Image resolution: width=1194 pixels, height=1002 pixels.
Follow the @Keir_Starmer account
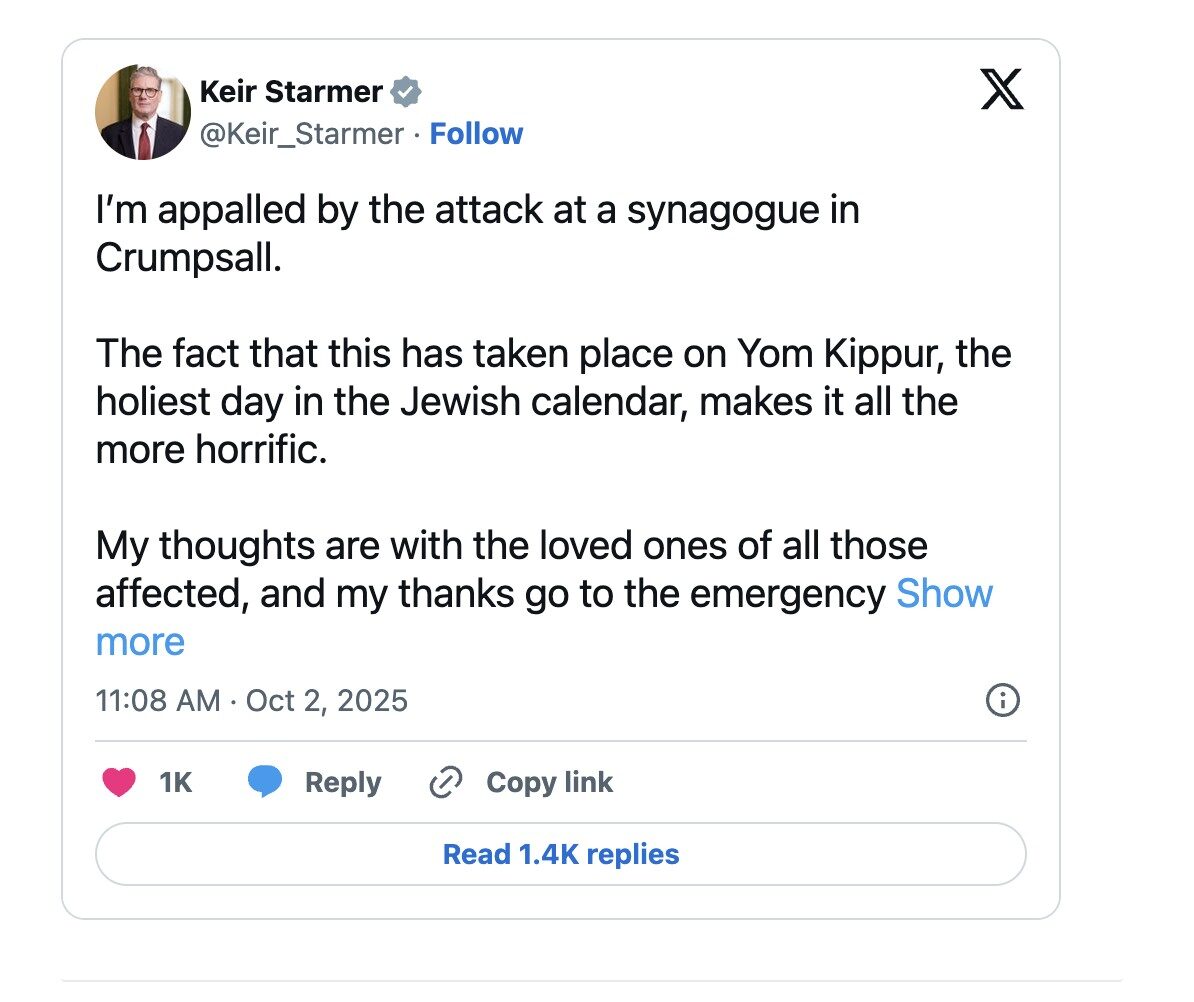click(476, 134)
